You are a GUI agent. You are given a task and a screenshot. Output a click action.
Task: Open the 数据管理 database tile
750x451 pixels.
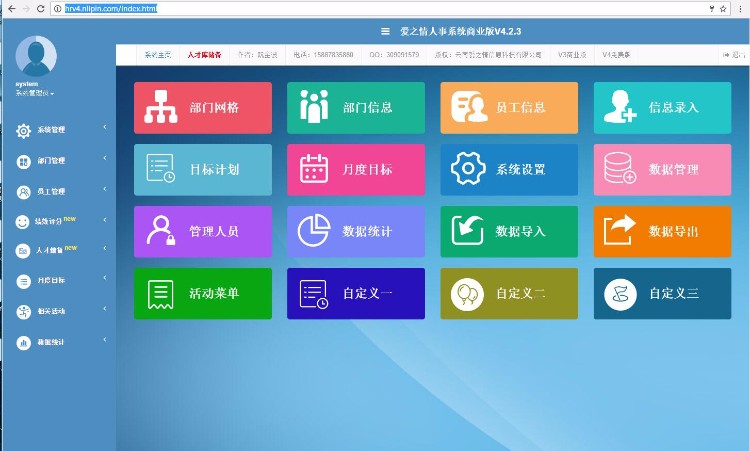tap(662, 169)
